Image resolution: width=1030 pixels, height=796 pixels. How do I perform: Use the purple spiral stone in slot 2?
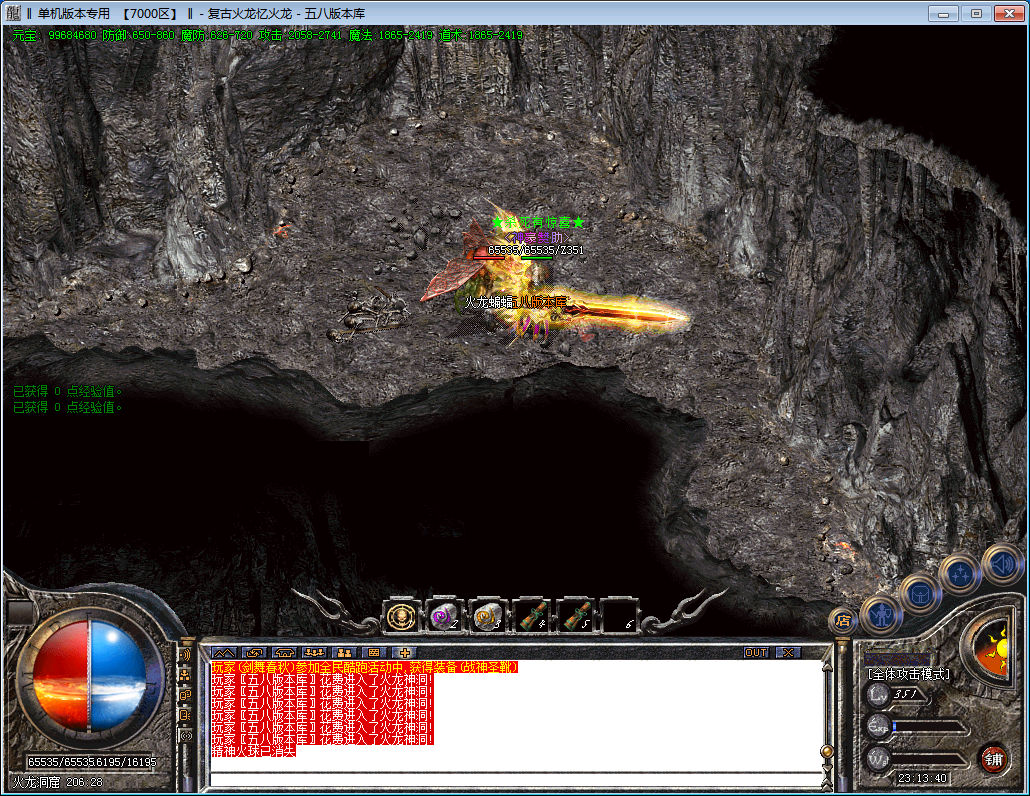click(x=444, y=616)
